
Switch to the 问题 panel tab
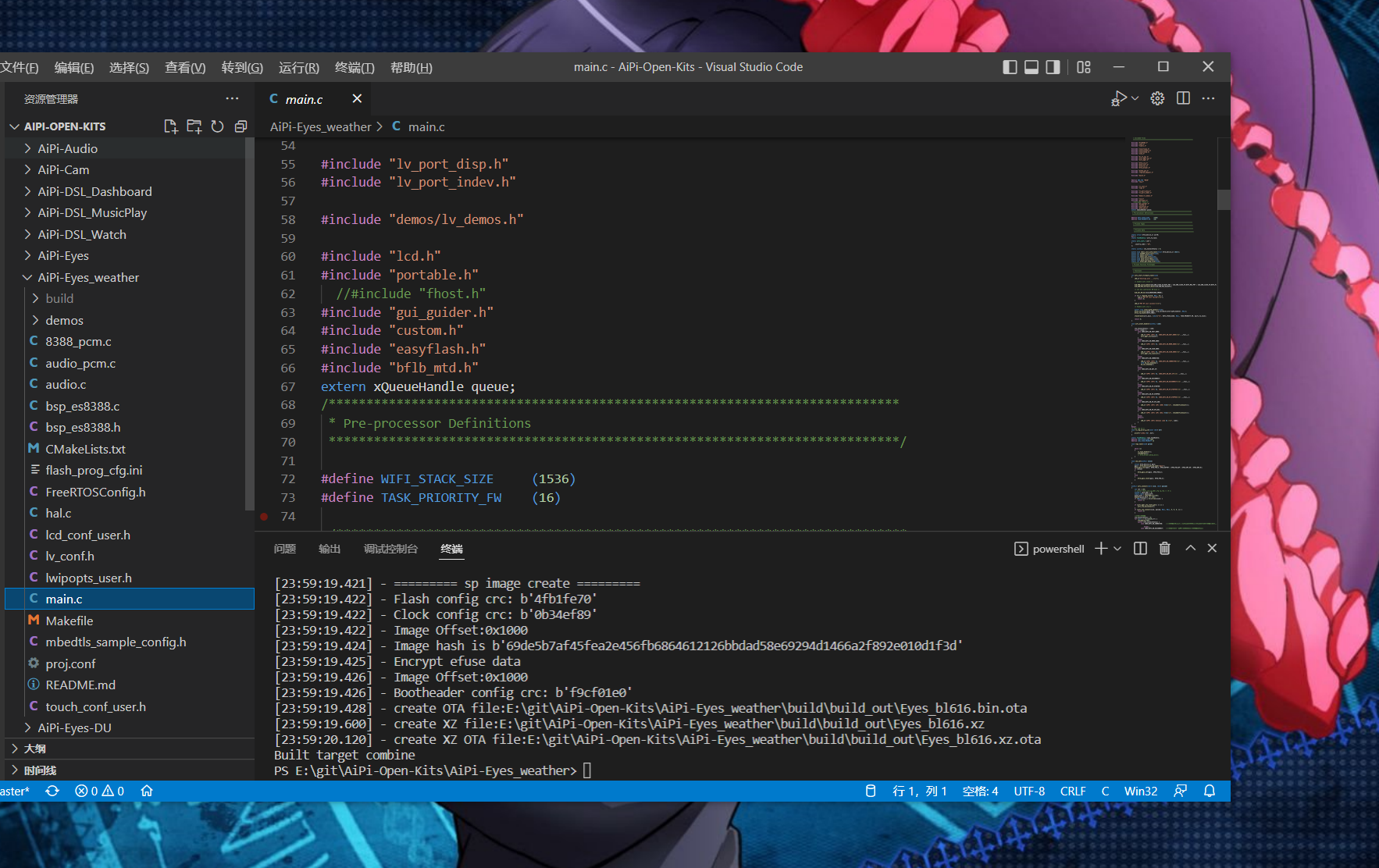[285, 549]
